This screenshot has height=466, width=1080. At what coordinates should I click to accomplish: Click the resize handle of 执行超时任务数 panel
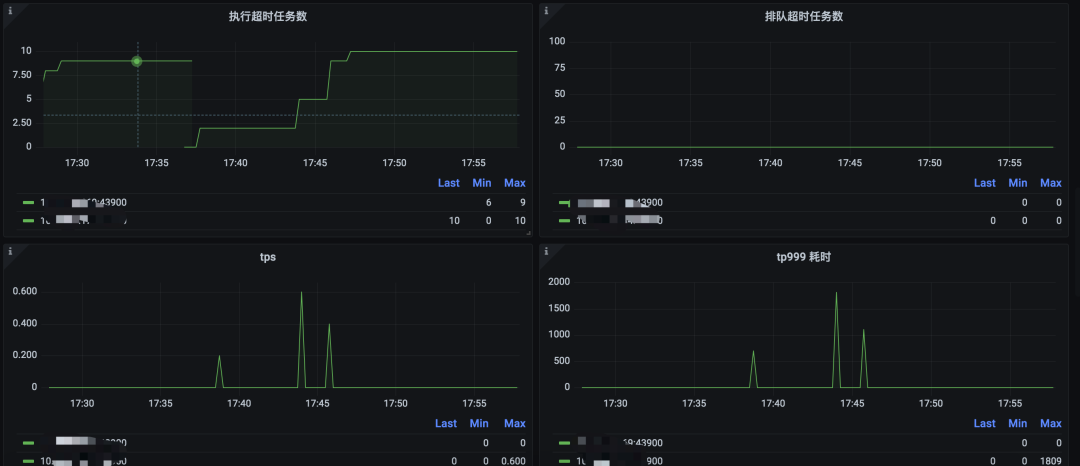pos(528,233)
